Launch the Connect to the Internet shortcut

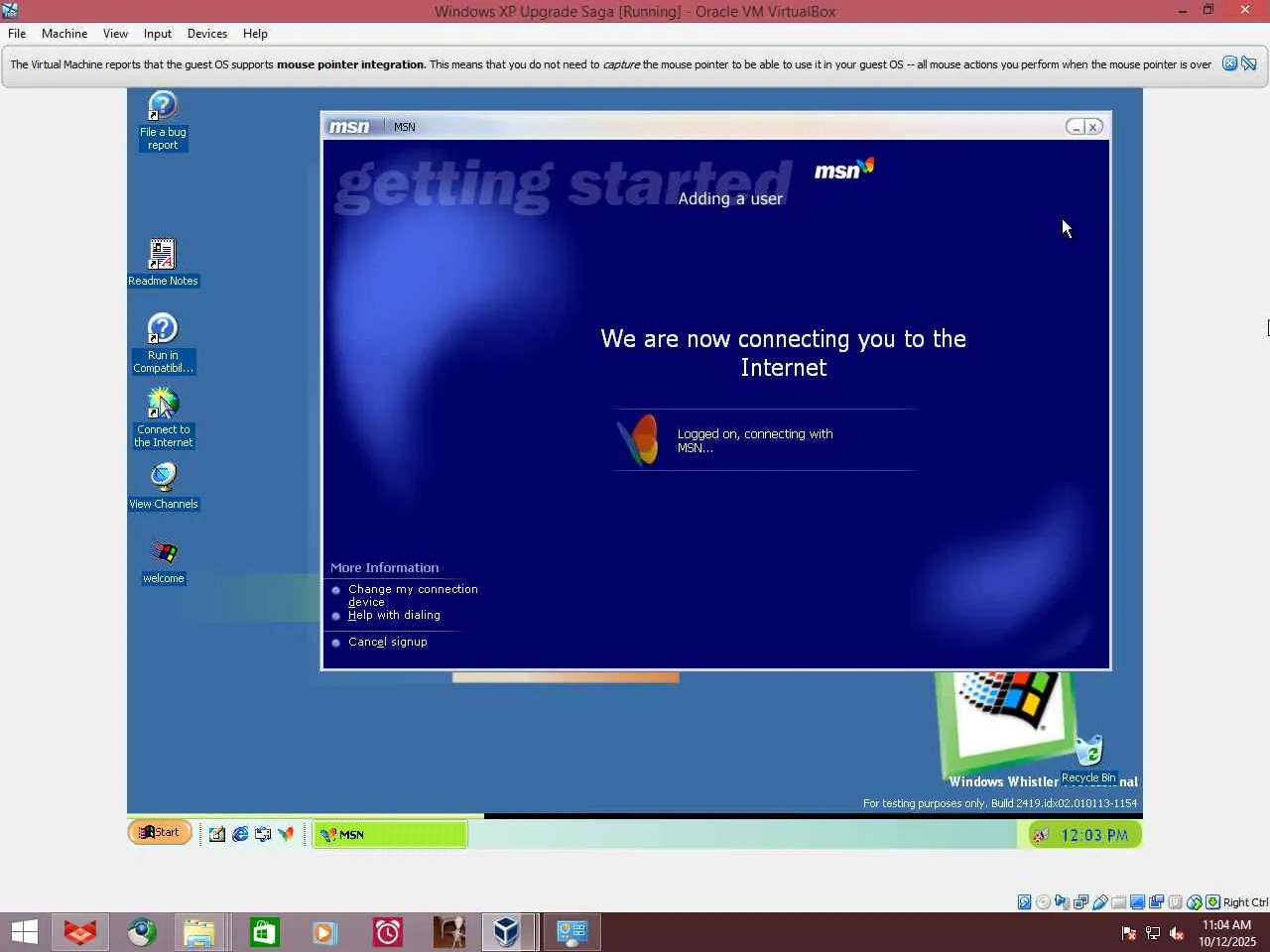tap(163, 417)
